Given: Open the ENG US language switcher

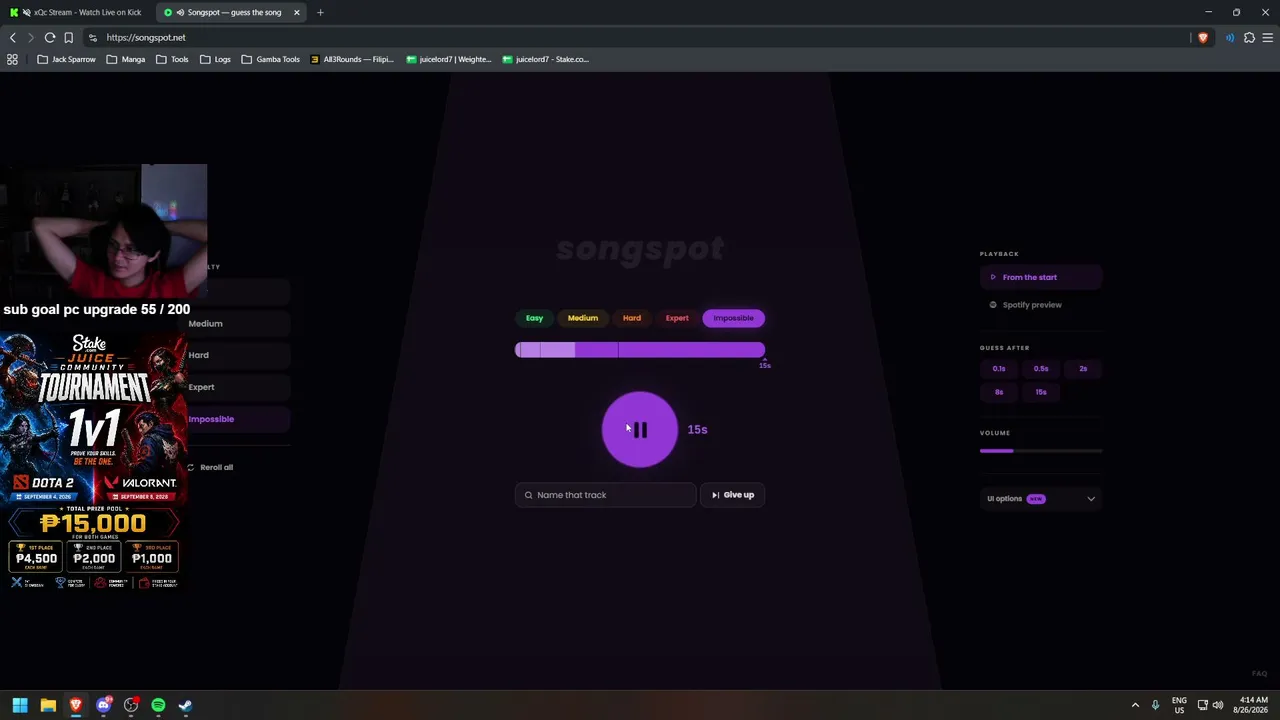Looking at the screenshot, I should pyautogui.click(x=1179, y=706).
